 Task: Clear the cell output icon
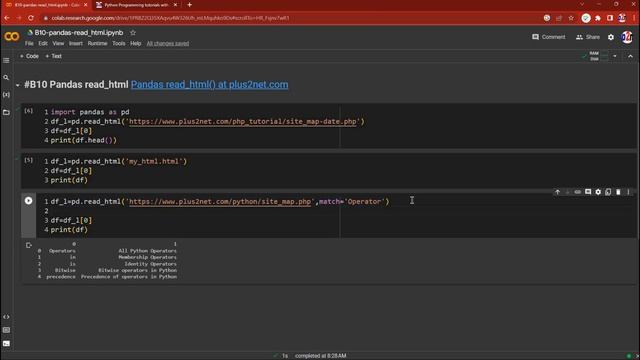pos(29,245)
